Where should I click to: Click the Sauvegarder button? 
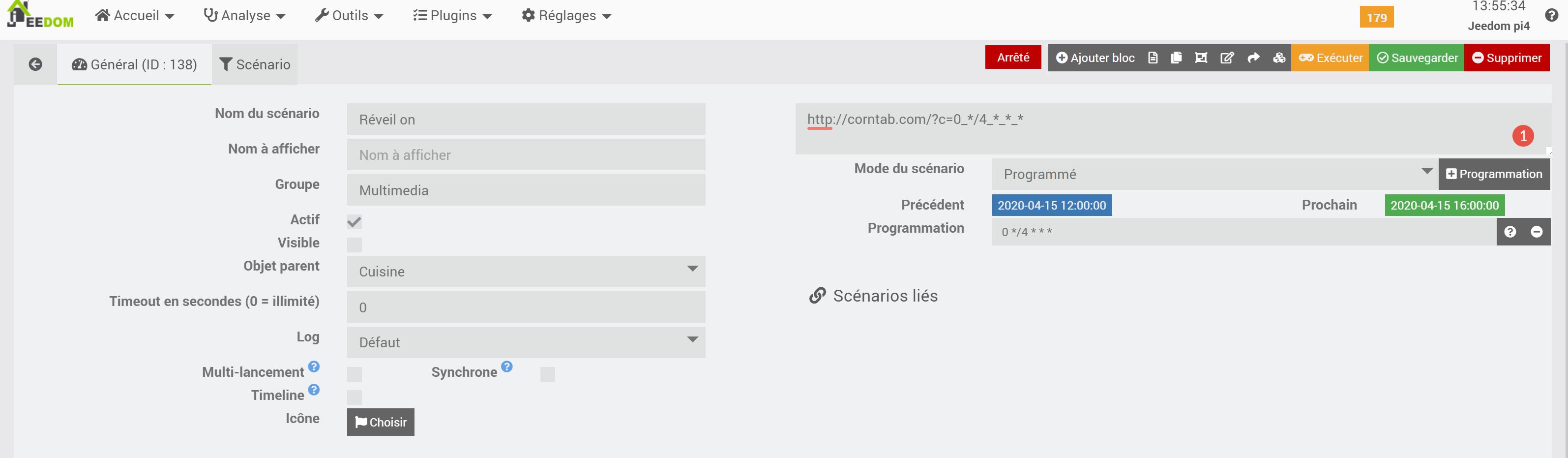click(1417, 58)
